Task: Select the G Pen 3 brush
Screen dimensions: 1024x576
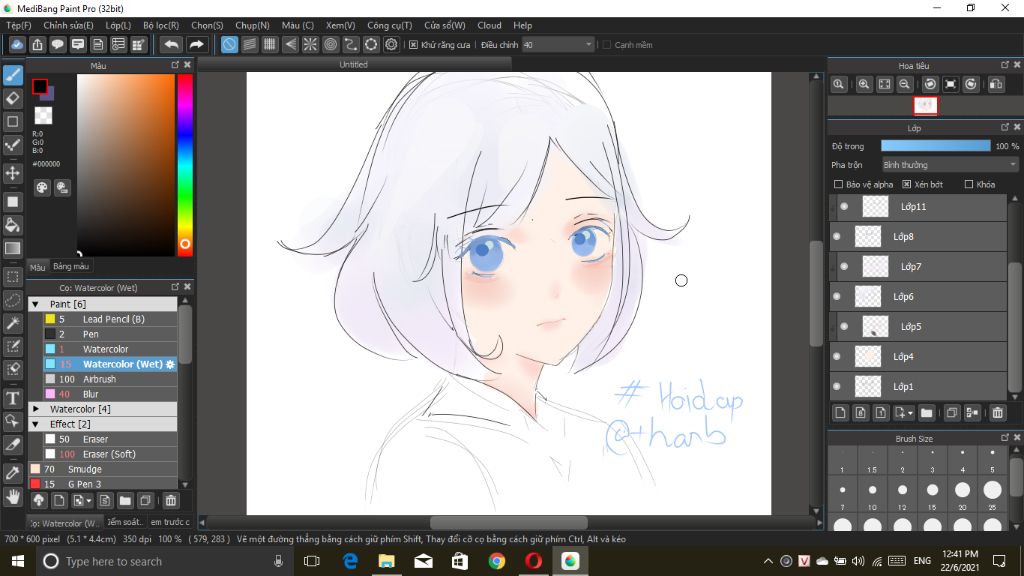Action: click(103, 485)
